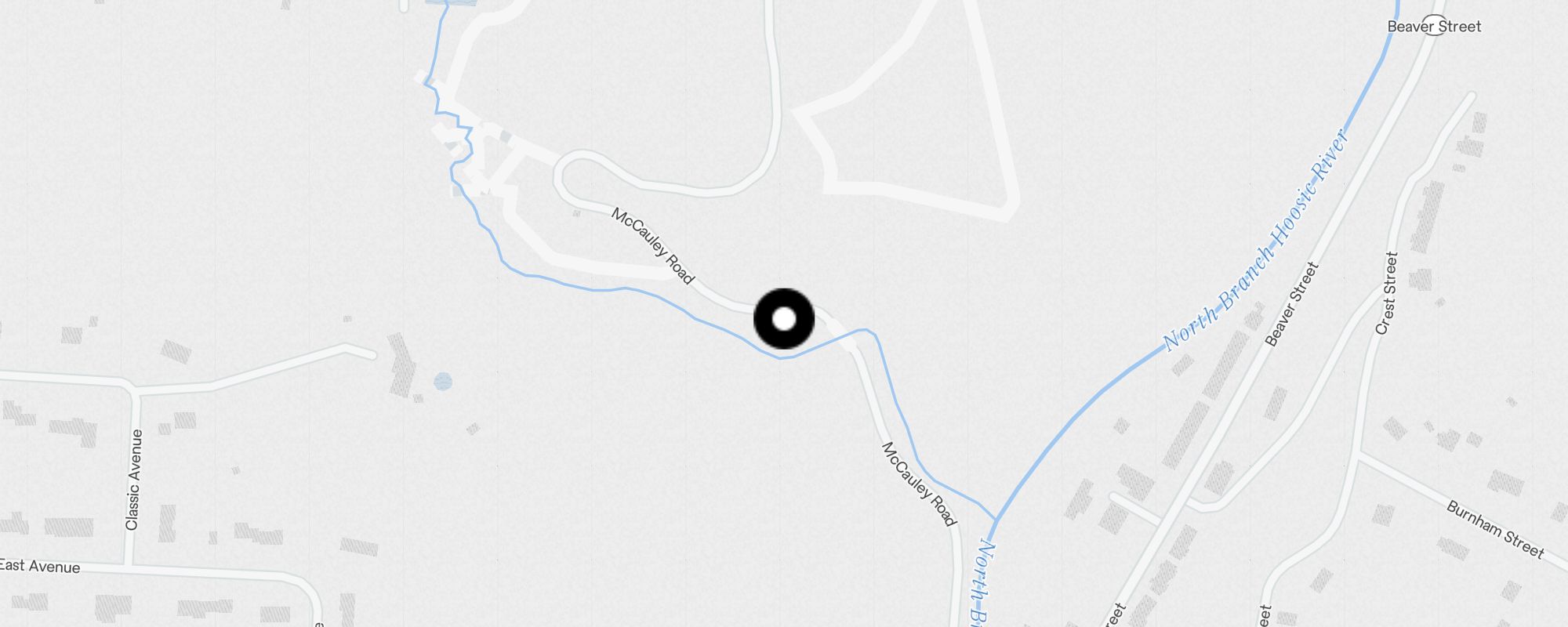This screenshot has height=627, width=1568.
Task: Select McCauley Road label south of marker
Action: (919, 484)
